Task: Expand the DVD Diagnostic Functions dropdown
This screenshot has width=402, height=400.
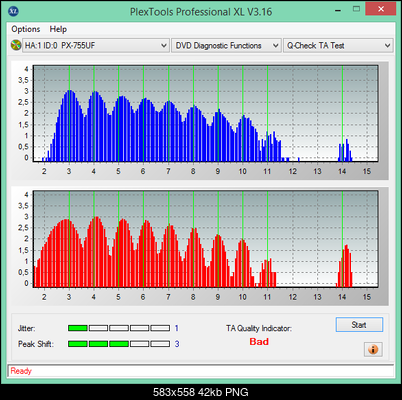Action: [x=226, y=45]
